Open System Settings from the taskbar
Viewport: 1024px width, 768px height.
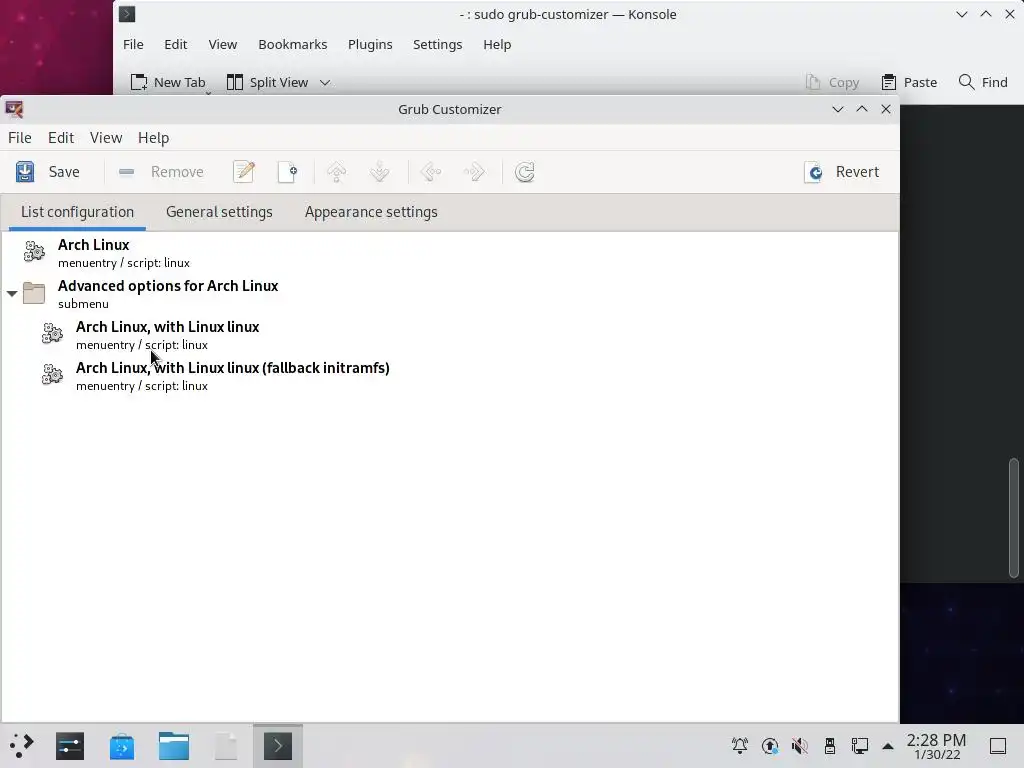tap(70, 746)
